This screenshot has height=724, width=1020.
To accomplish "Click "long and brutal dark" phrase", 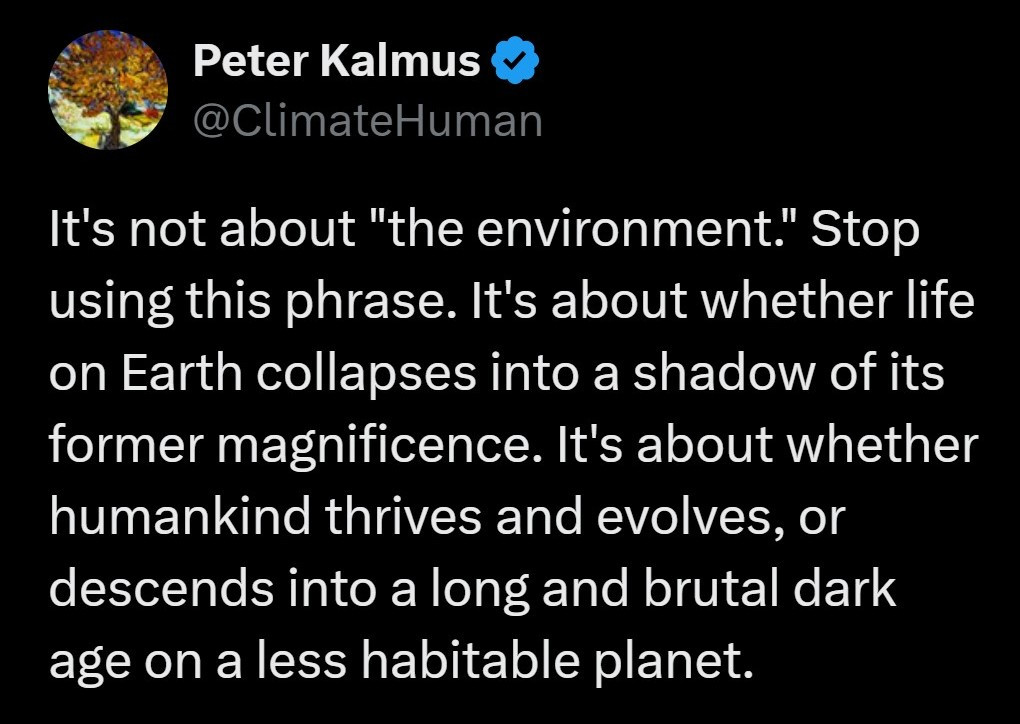I will point(662,590).
